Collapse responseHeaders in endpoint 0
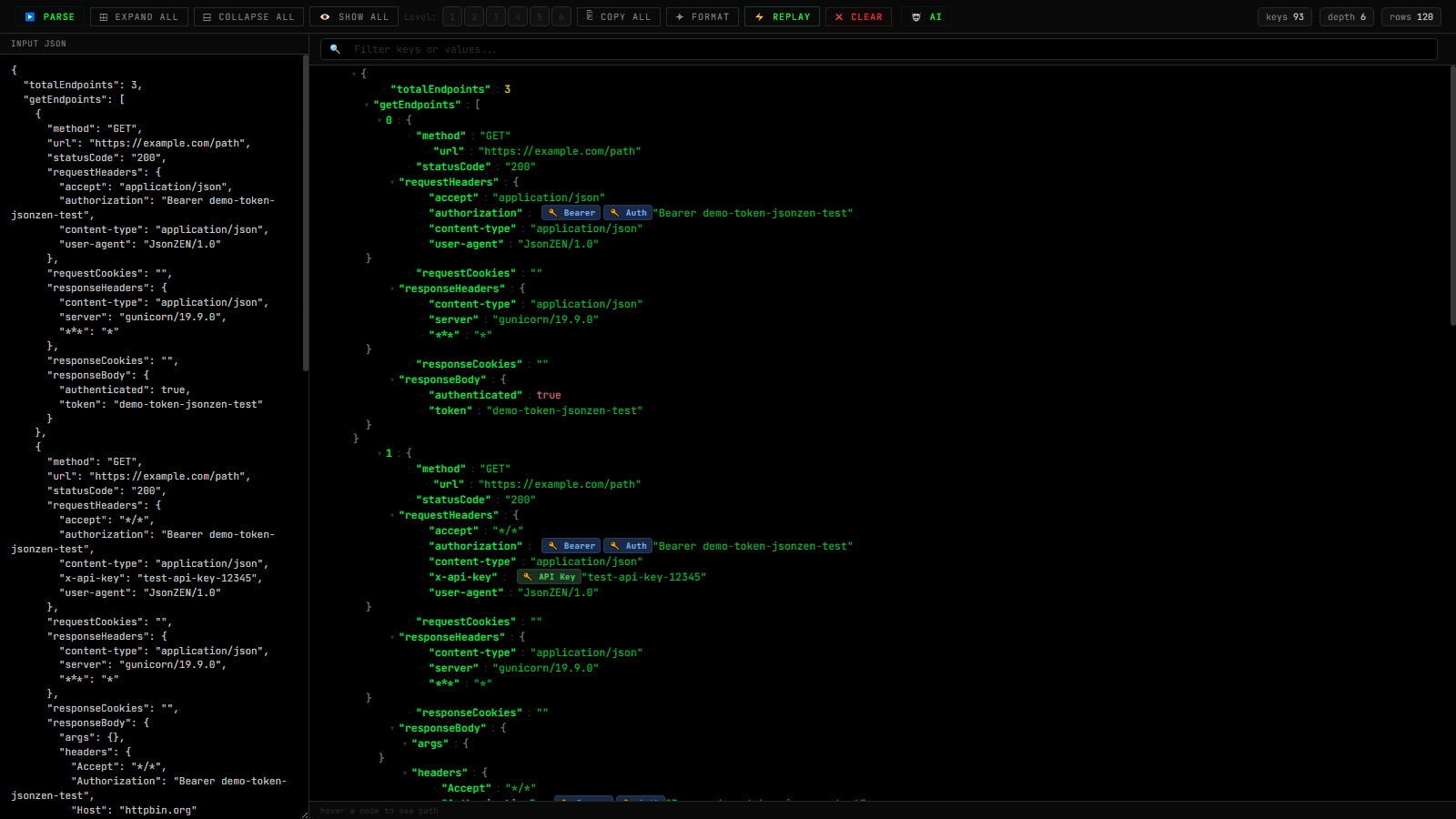The width and height of the screenshot is (1456, 819). pyautogui.click(x=392, y=288)
